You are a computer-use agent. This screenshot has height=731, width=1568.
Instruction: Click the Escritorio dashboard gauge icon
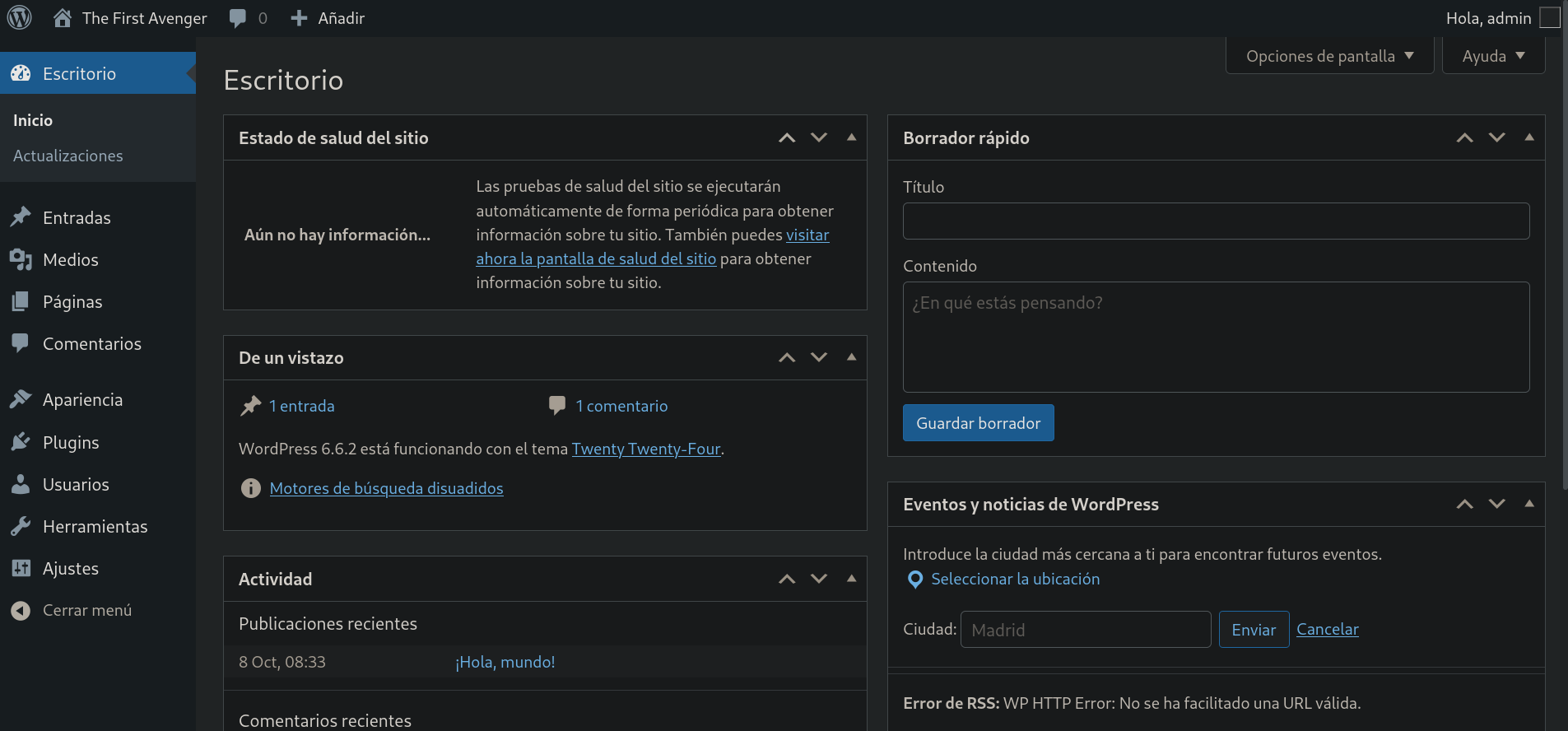tap(21, 73)
